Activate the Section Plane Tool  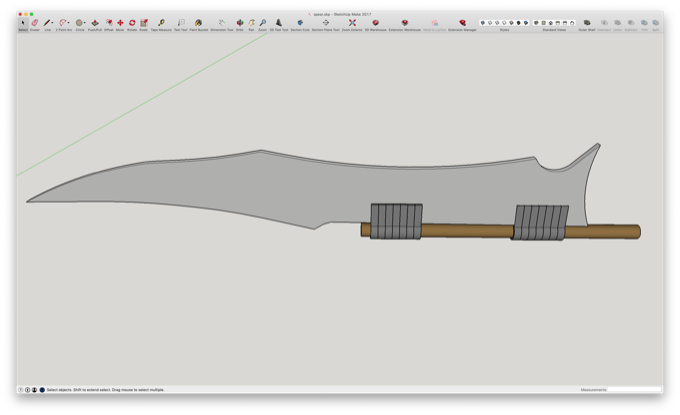[326, 23]
